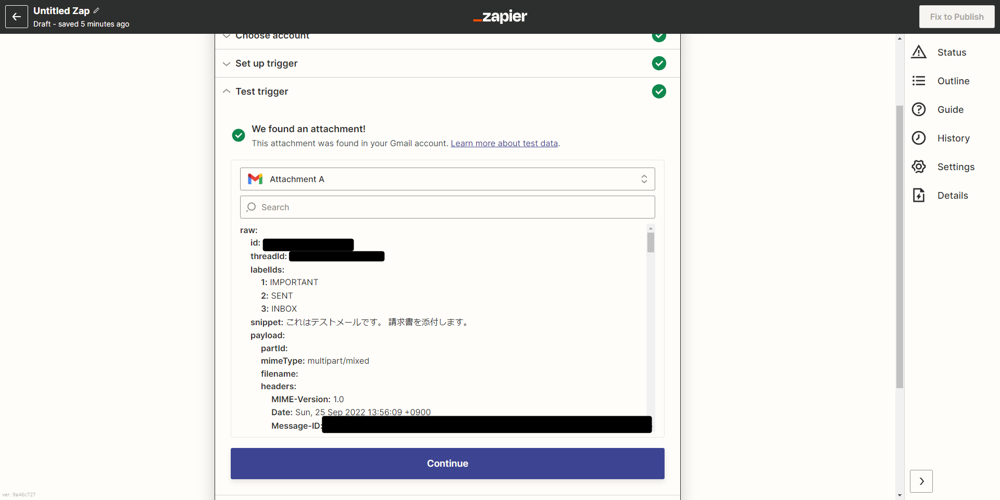
Task: Click the green check beside We found an attachment
Action: [239, 135]
